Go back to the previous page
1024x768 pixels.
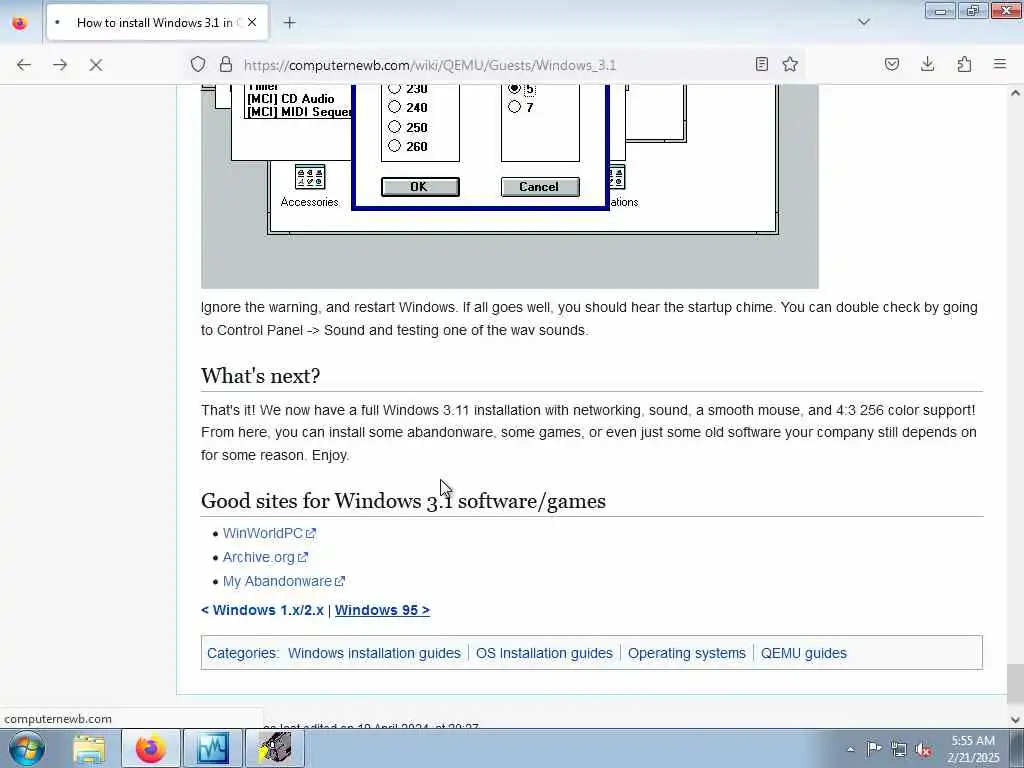click(x=24, y=65)
